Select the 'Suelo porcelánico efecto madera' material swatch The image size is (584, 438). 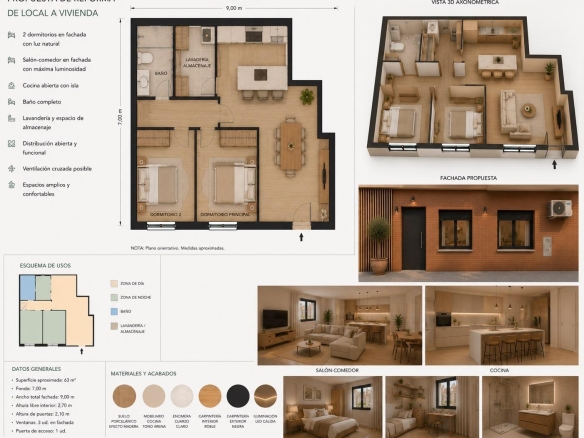coord(124,396)
